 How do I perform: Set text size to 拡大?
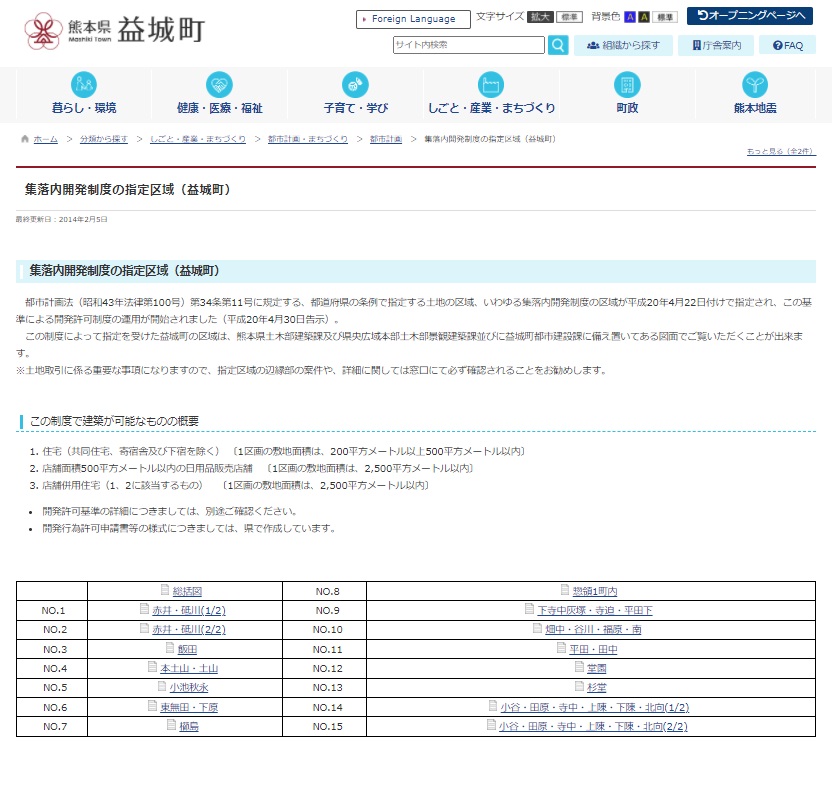541,17
